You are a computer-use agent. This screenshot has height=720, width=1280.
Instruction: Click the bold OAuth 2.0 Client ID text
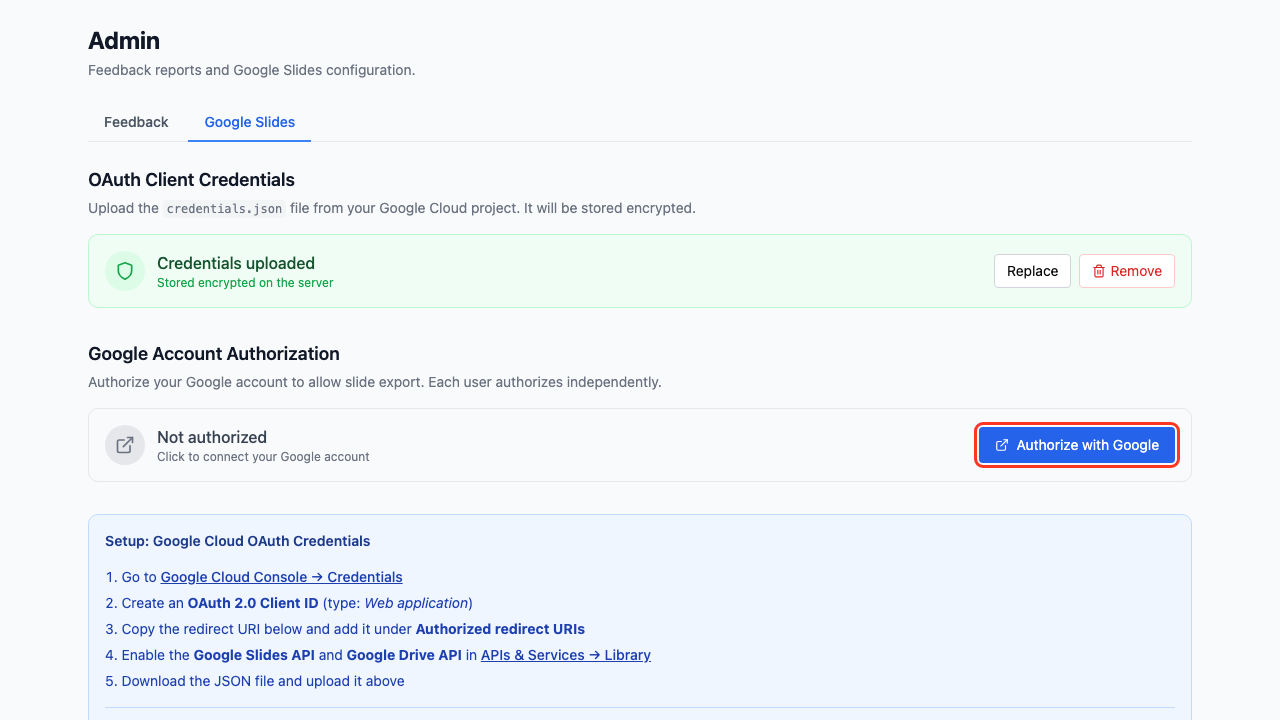point(253,603)
